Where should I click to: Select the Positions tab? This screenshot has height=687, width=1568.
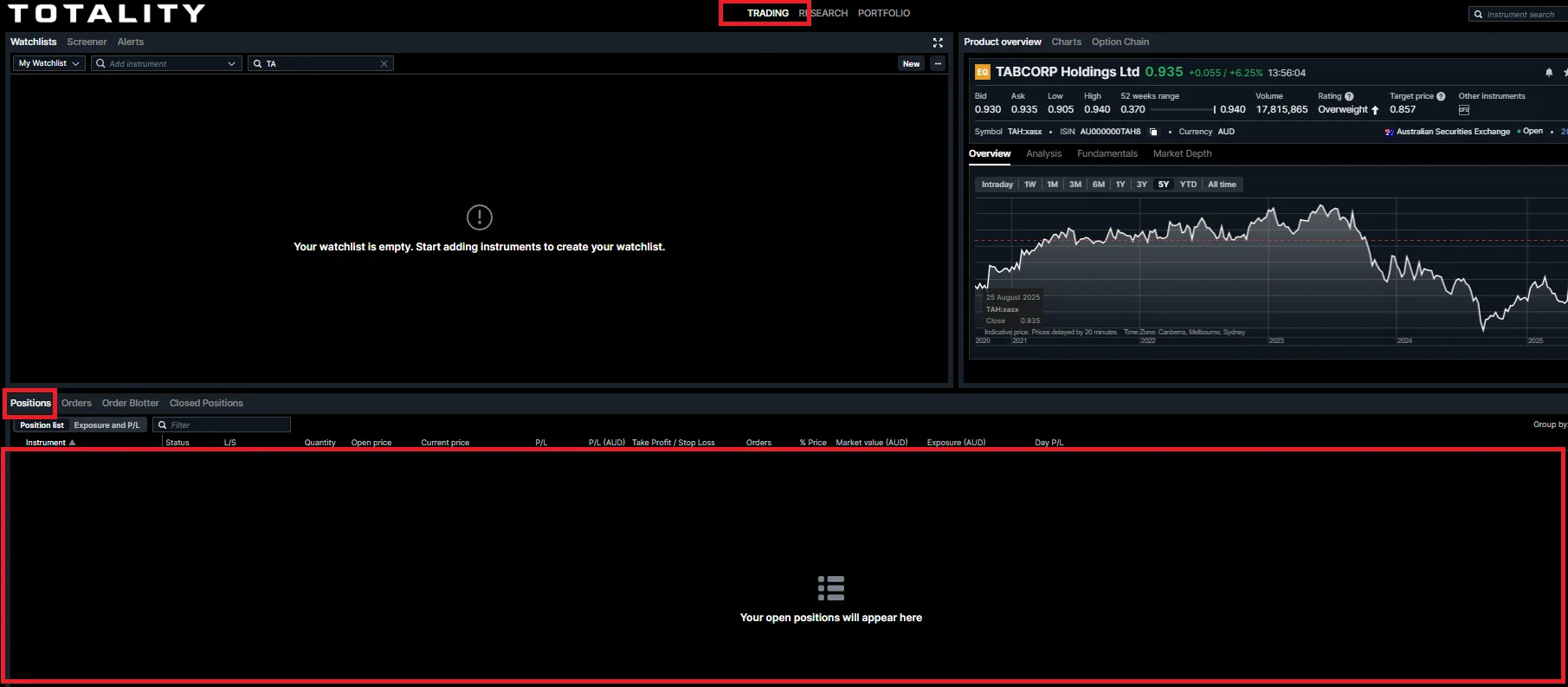[30, 403]
